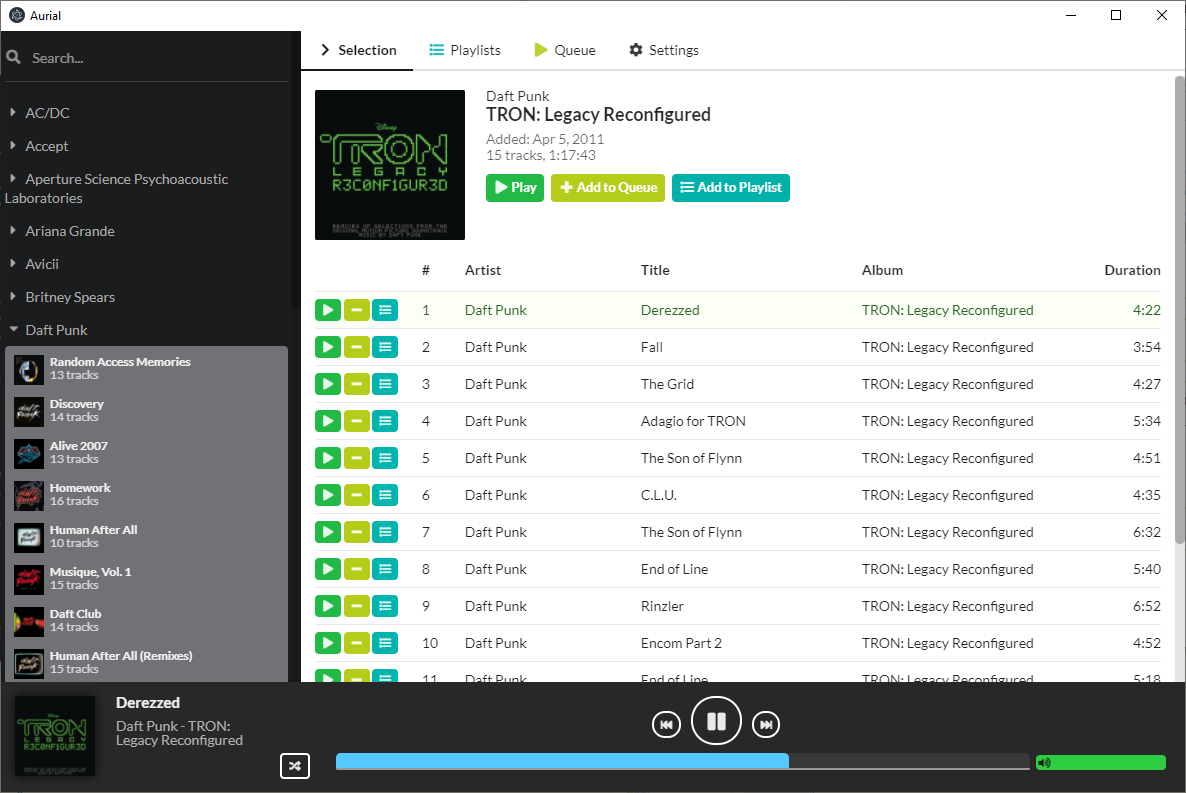This screenshot has height=793, width=1186.
Task: Open the Playlists tab
Action: 465,50
